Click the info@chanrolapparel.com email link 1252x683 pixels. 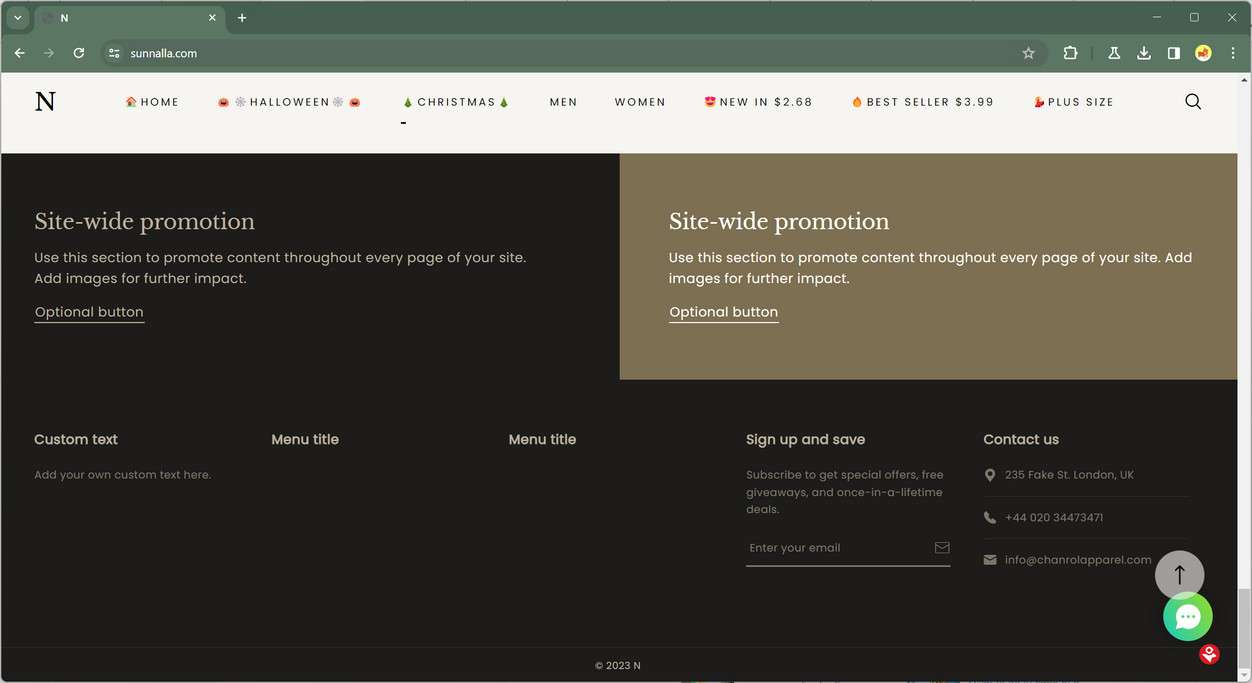pyautogui.click(x=1078, y=560)
